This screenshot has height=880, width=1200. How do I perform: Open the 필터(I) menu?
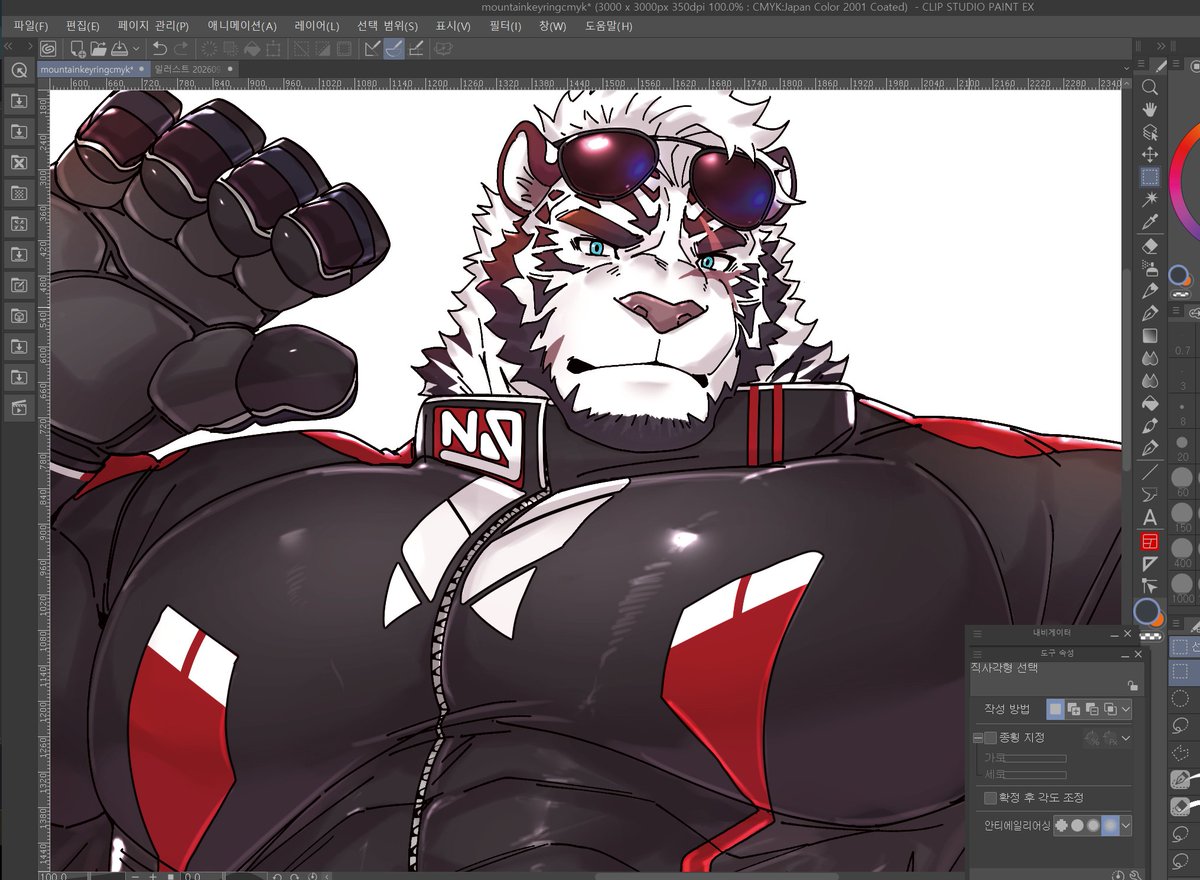click(506, 25)
